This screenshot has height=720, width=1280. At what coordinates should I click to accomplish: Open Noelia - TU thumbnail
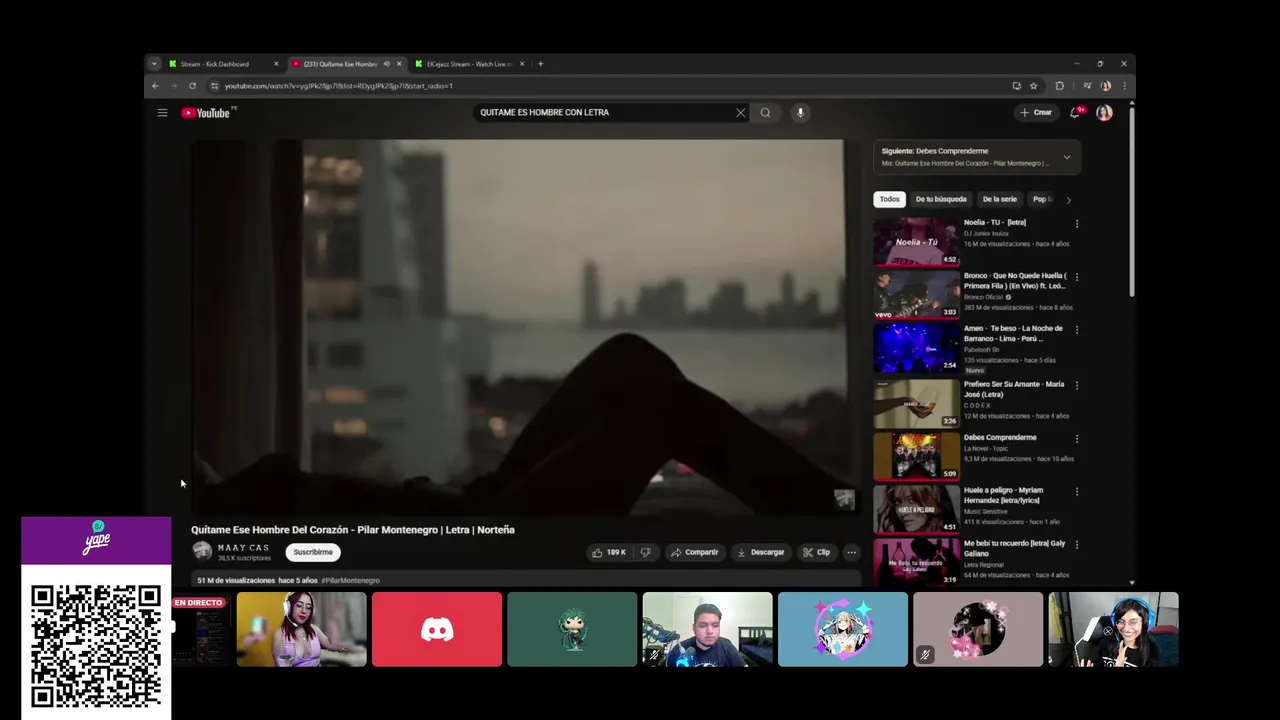pos(916,241)
